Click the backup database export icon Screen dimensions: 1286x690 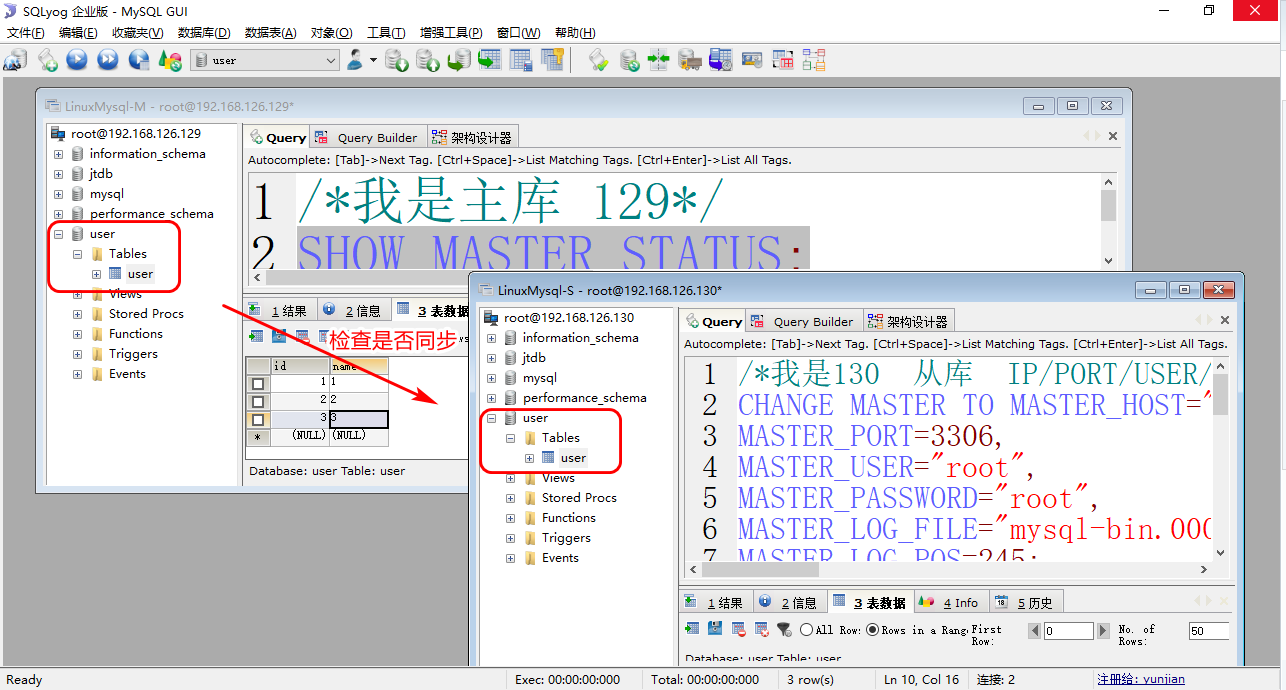[x=428, y=60]
